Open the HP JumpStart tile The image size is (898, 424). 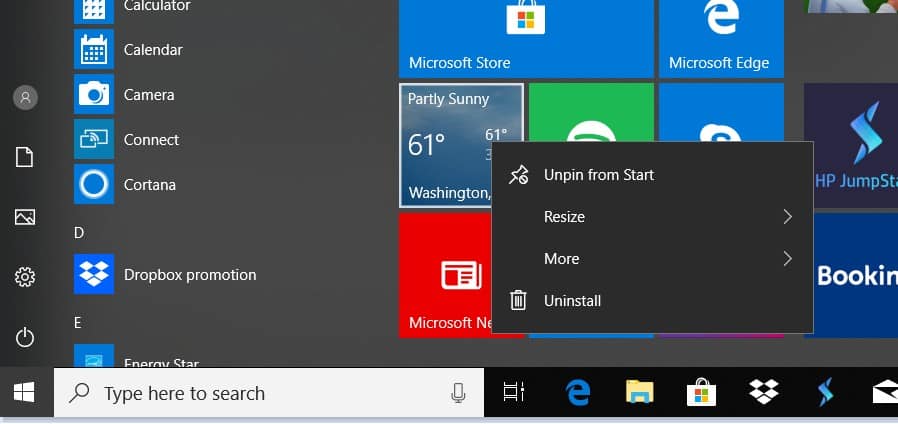(851, 146)
